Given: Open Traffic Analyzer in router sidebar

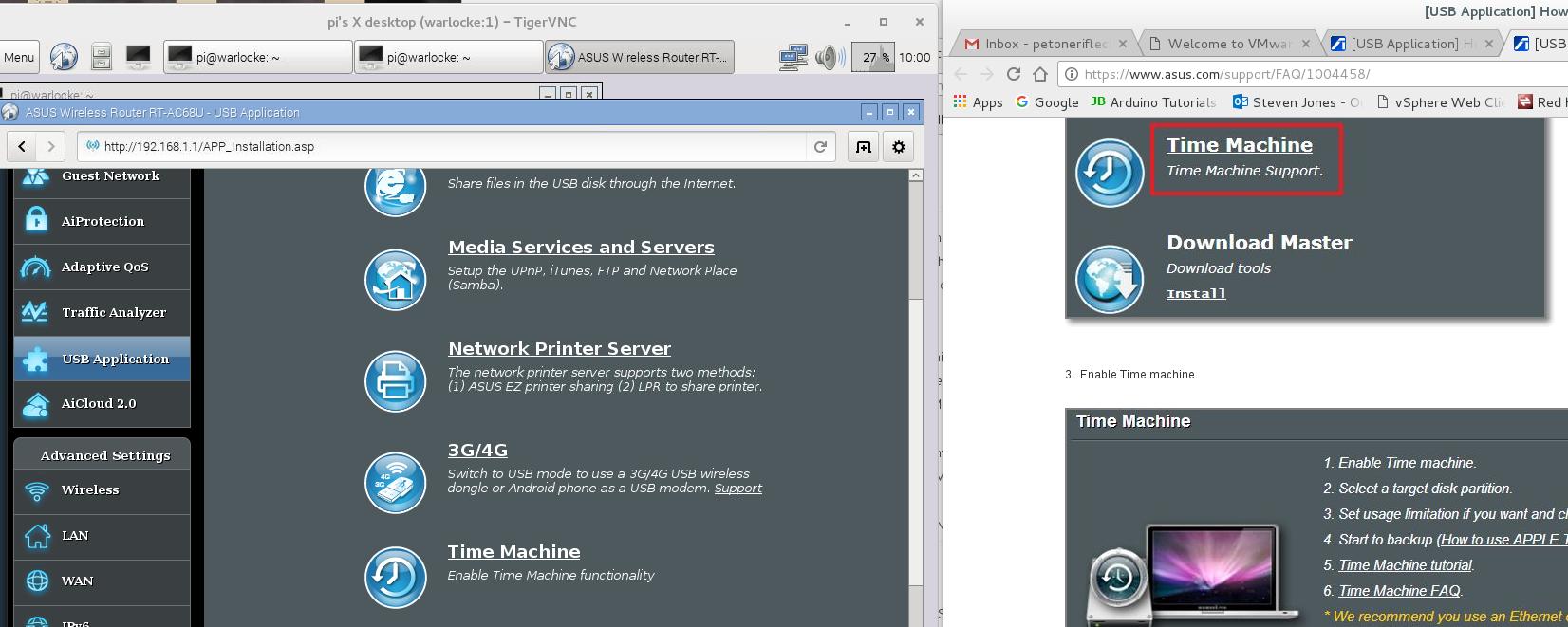Looking at the screenshot, I should (x=102, y=313).
